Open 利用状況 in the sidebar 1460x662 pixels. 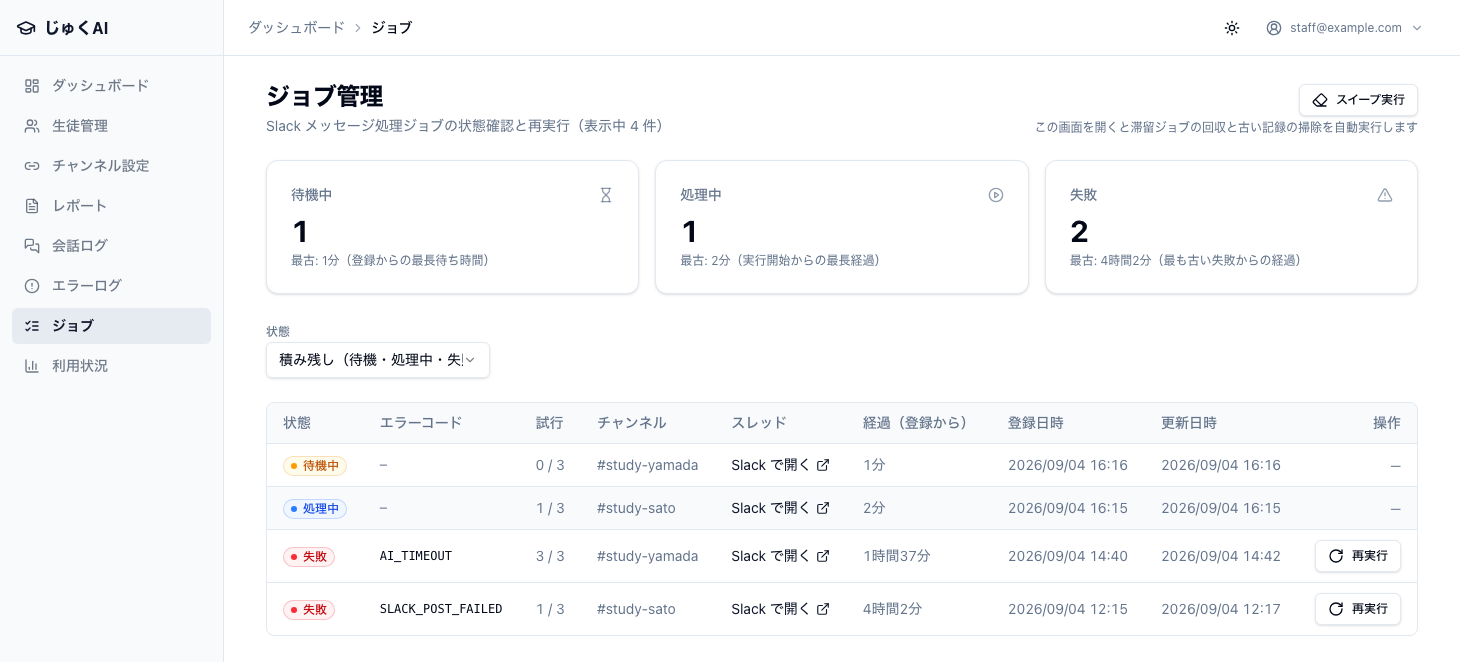coord(111,366)
